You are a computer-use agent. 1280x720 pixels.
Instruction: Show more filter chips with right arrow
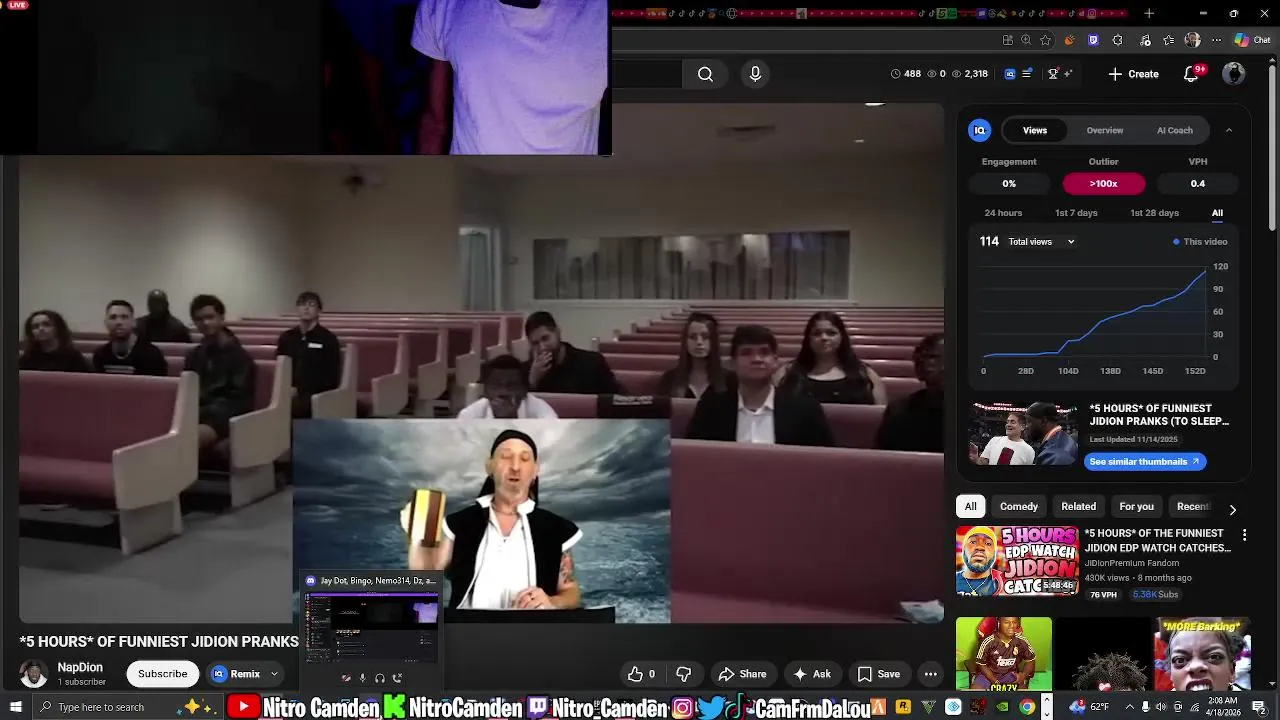pos(1232,509)
